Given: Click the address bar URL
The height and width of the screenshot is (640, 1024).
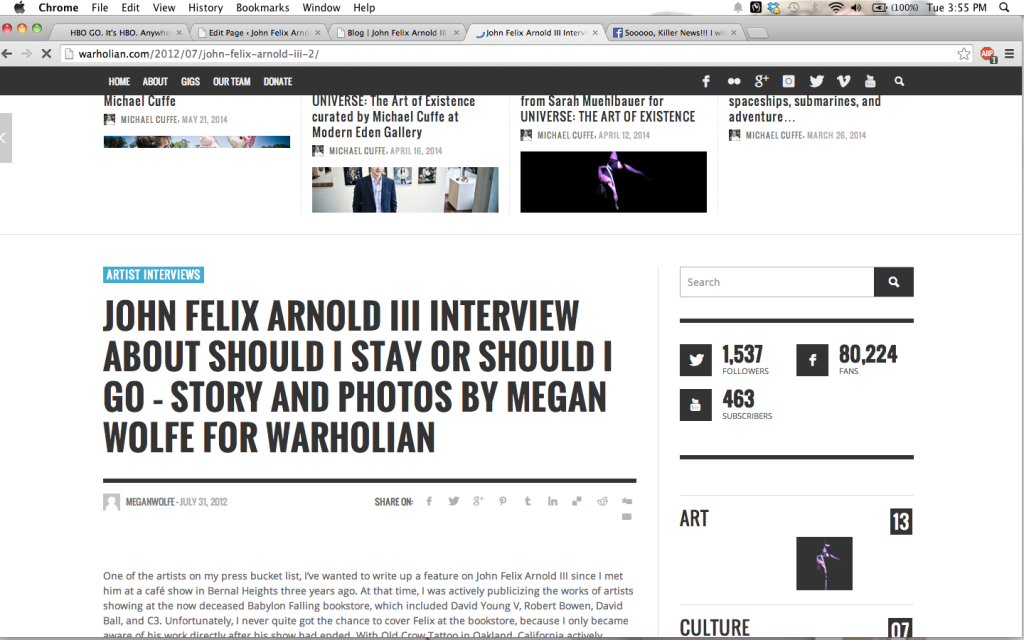Looking at the screenshot, I should tap(199, 54).
